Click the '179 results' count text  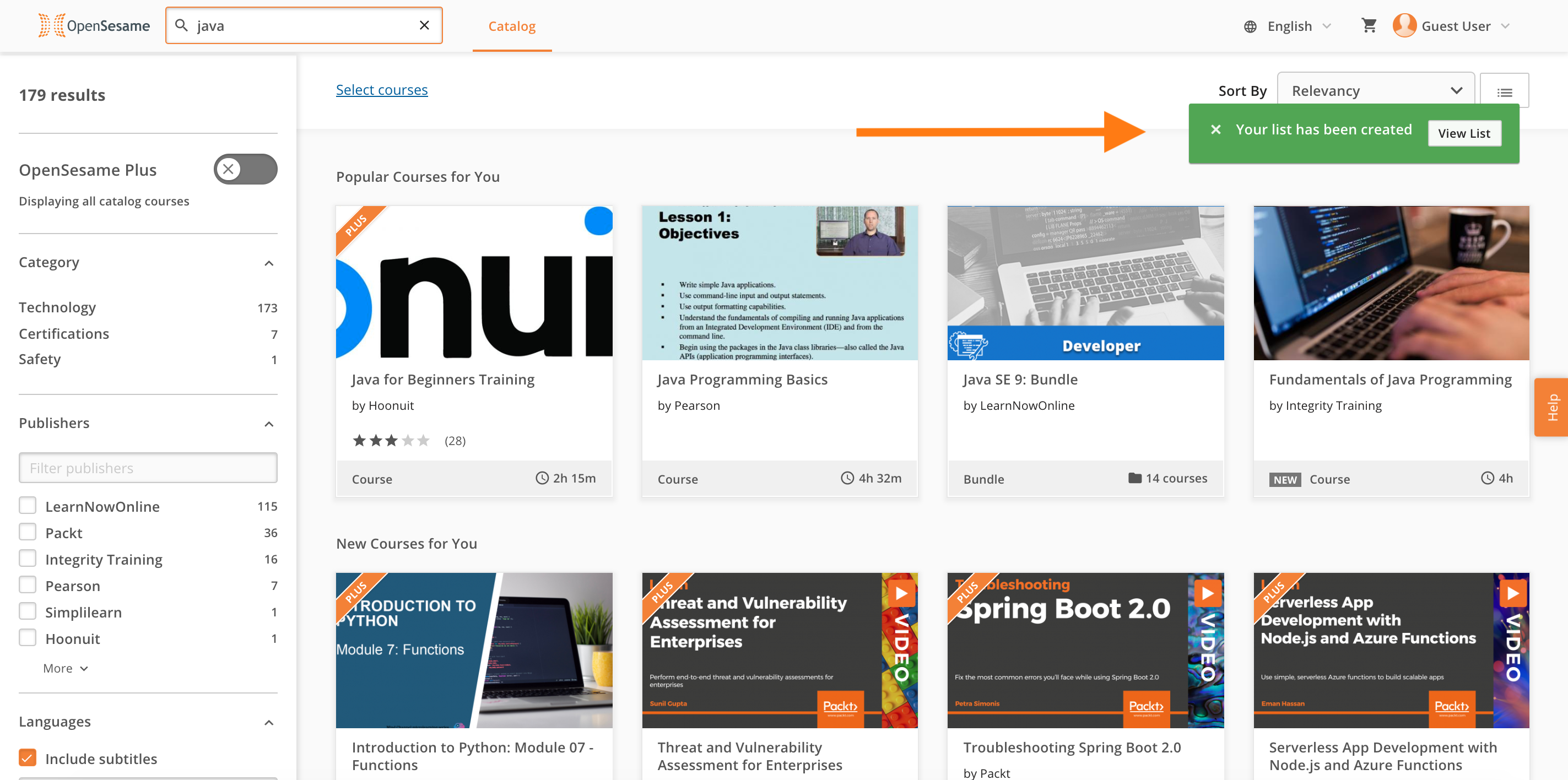pyautogui.click(x=62, y=95)
